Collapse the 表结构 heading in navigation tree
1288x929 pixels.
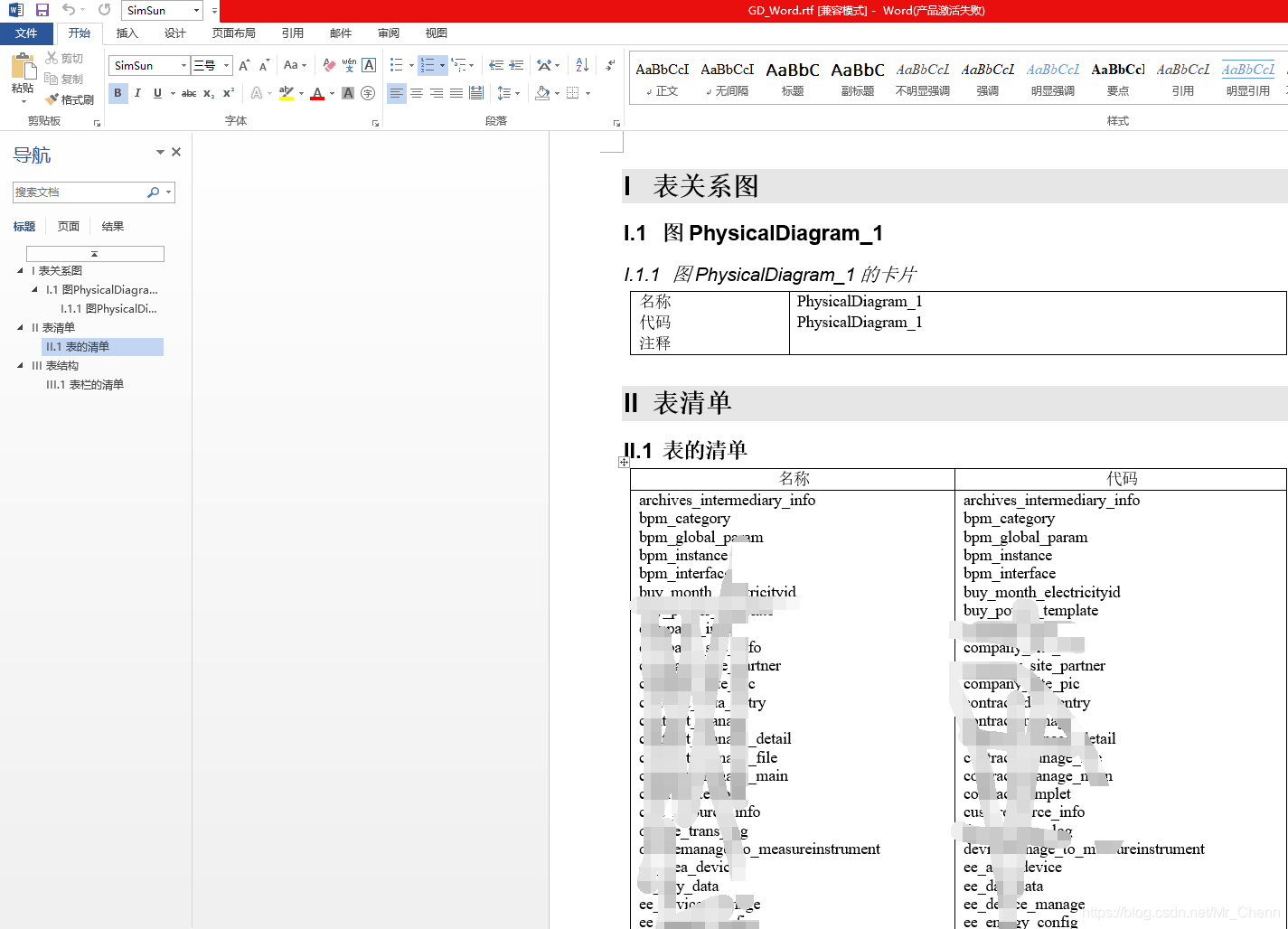[x=20, y=365]
